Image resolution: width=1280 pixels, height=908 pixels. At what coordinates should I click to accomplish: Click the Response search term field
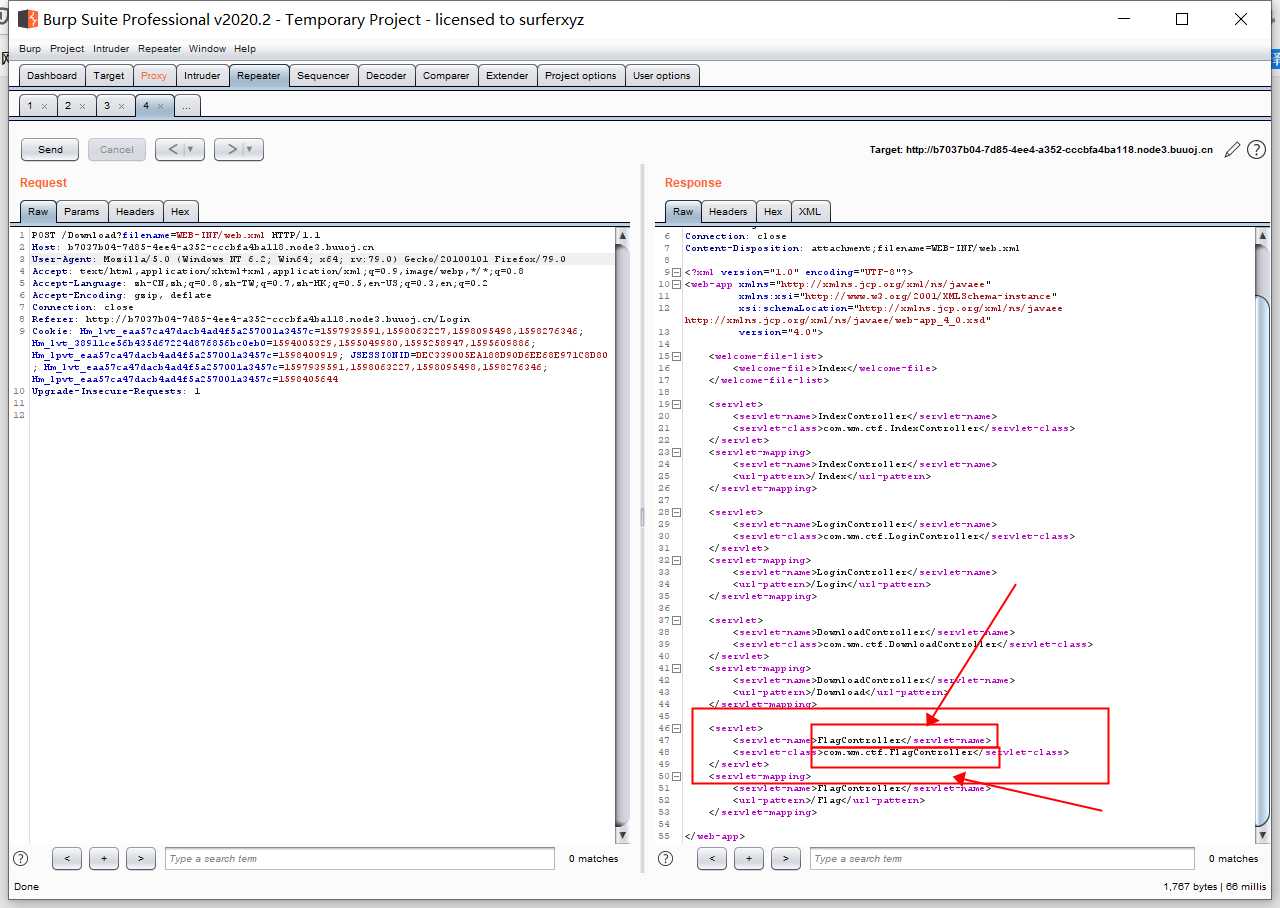pos(1004,858)
